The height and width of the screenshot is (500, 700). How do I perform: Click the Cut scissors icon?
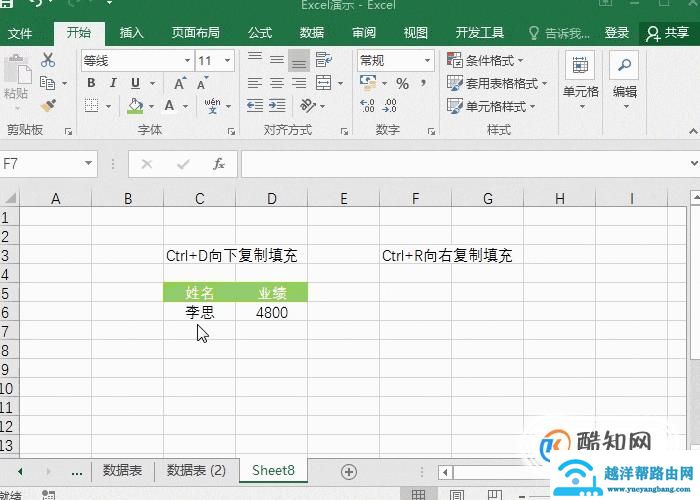[47, 60]
